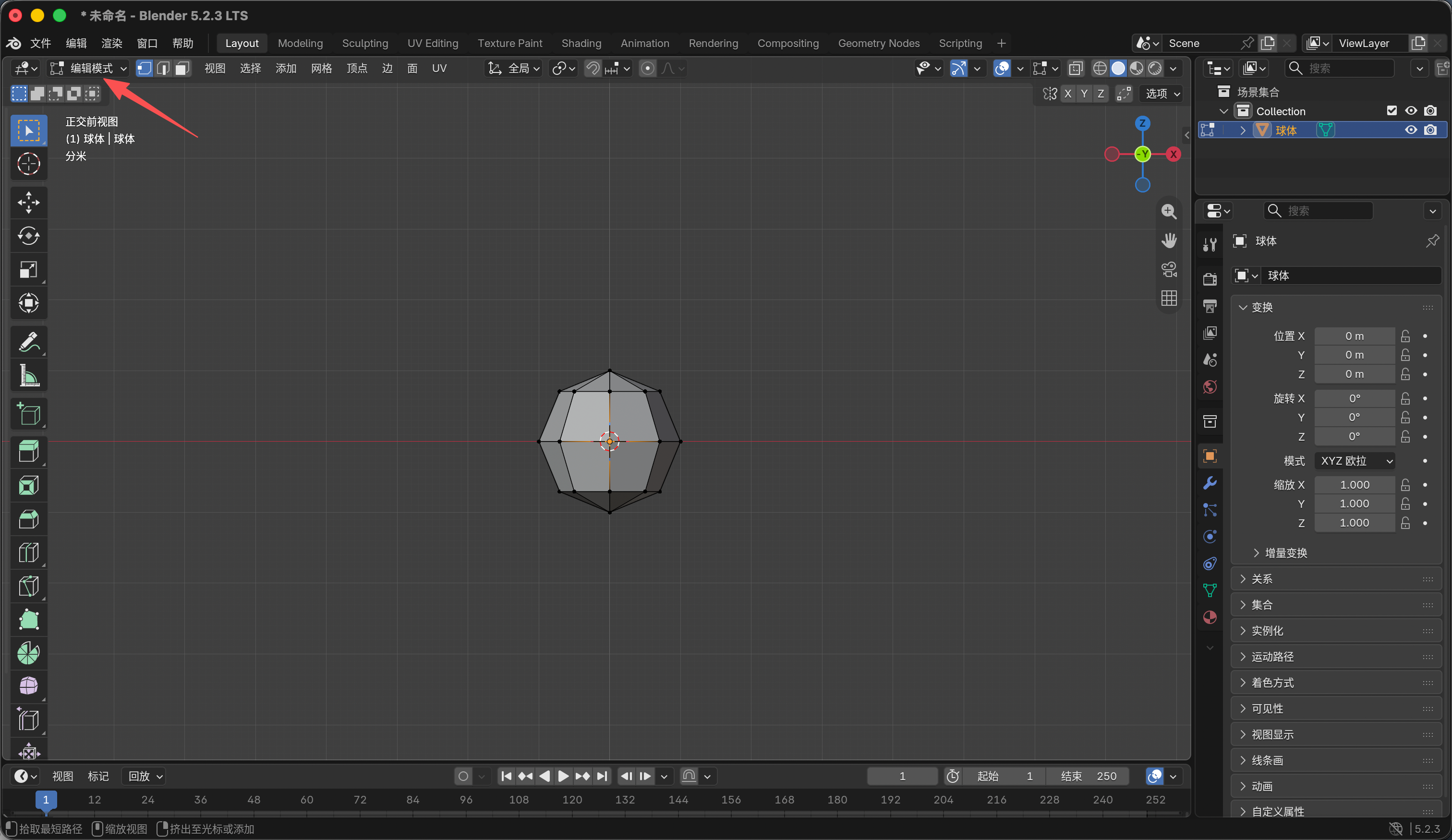The height and width of the screenshot is (840, 1452).
Task: Select the Bevel tool
Action: coord(29,519)
